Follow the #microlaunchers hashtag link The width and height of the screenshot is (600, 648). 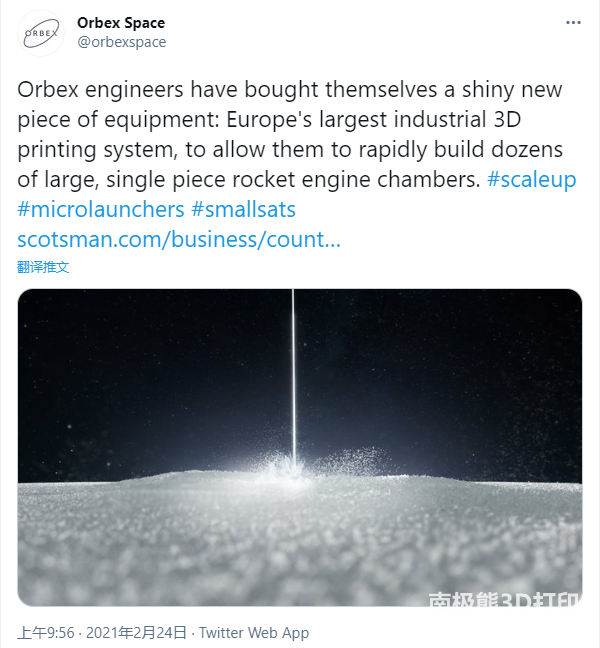coord(101,210)
